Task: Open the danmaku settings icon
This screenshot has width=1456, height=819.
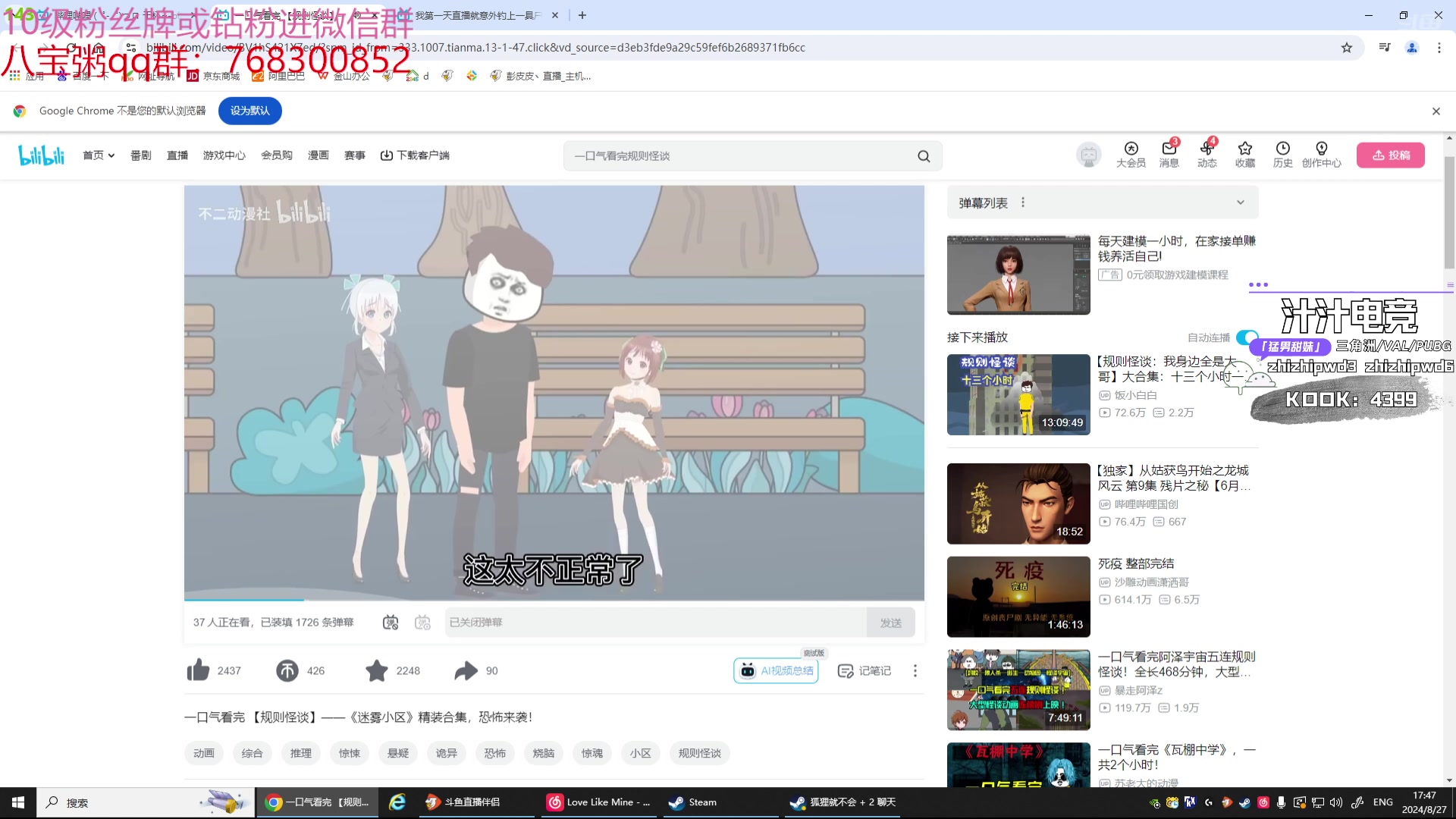Action: coord(422,623)
